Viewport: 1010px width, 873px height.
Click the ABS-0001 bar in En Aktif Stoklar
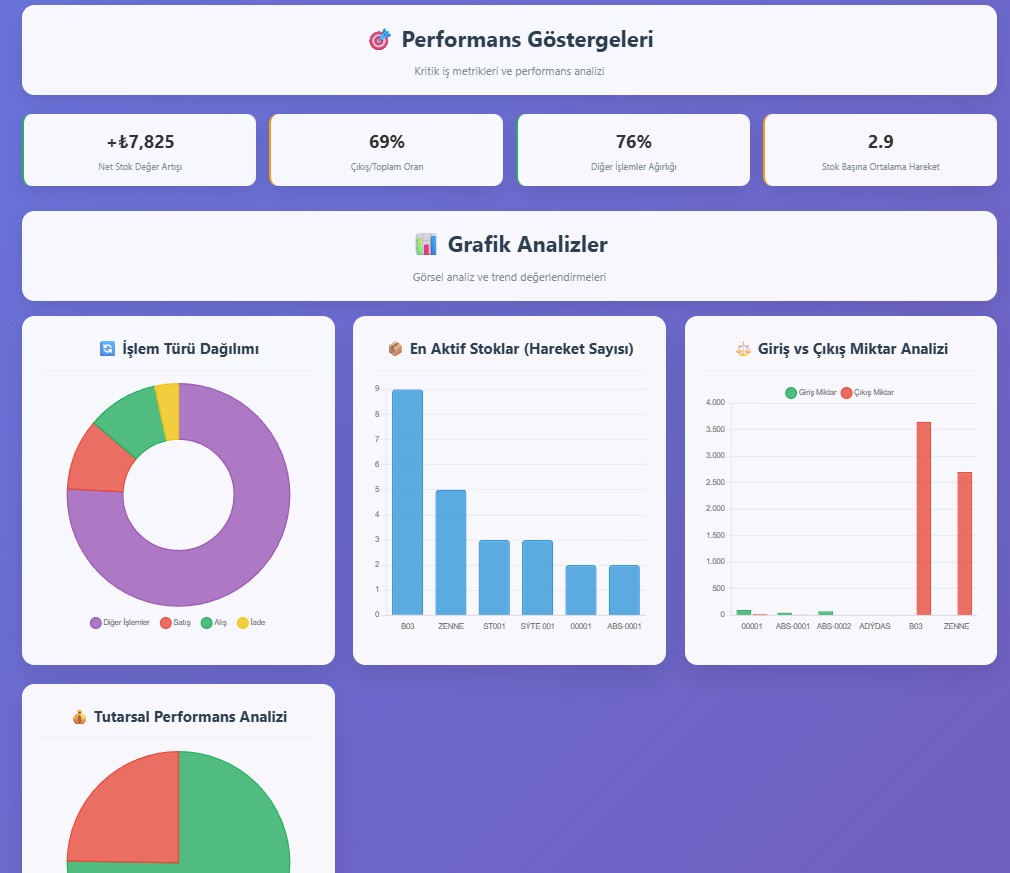[x=624, y=590]
